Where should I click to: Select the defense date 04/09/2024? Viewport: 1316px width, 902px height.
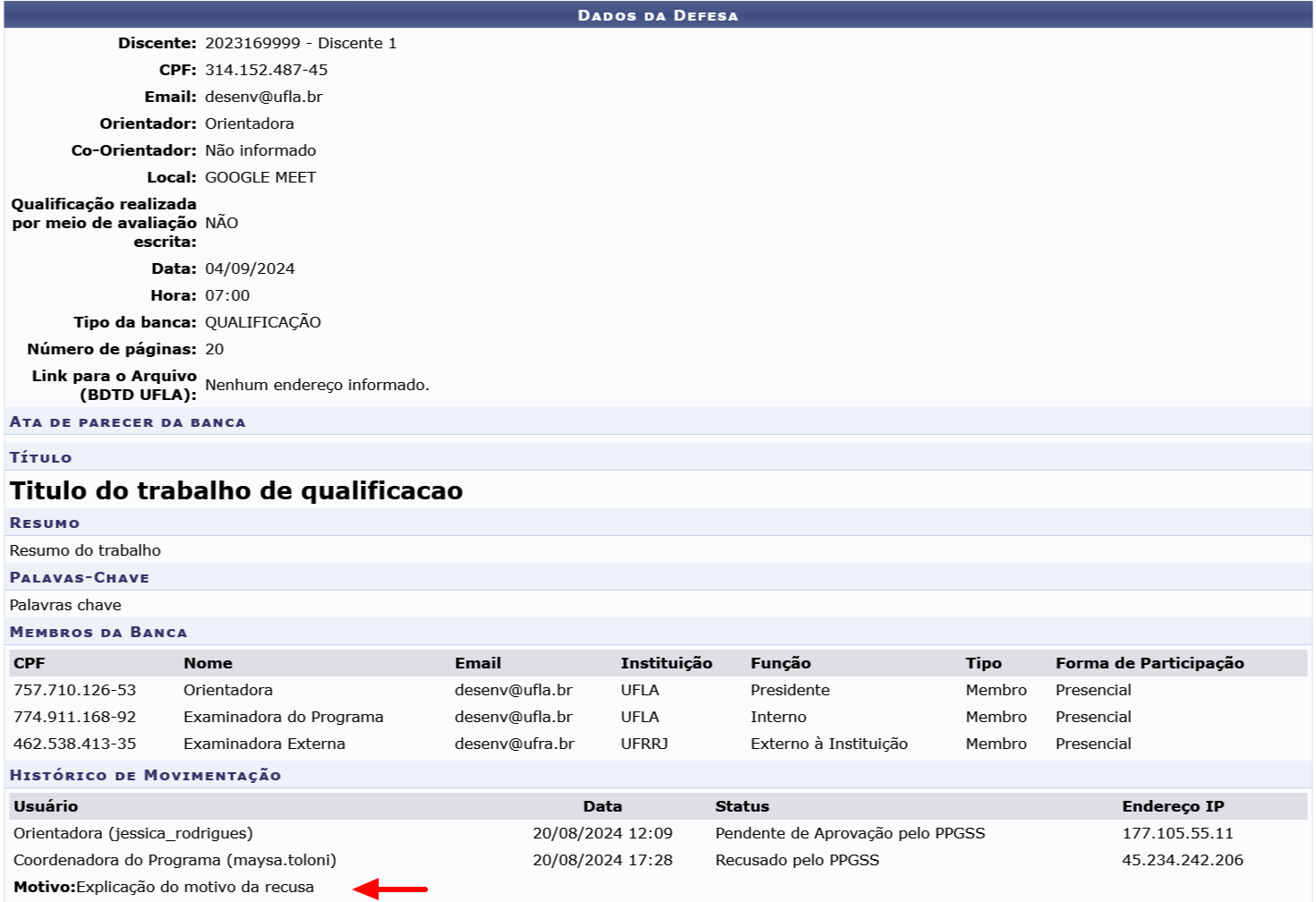pyautogui.click(x=250, y=268)
